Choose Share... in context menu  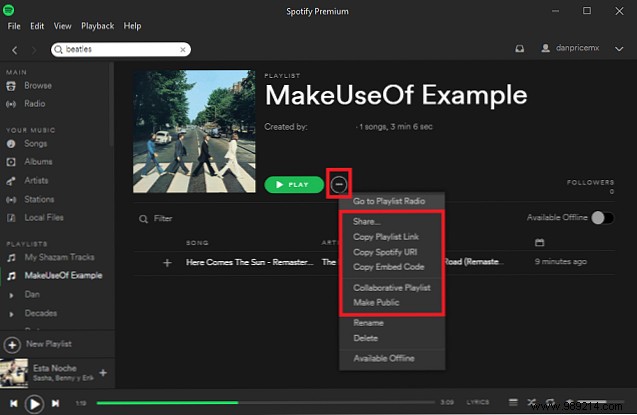(x=392, y=221)
